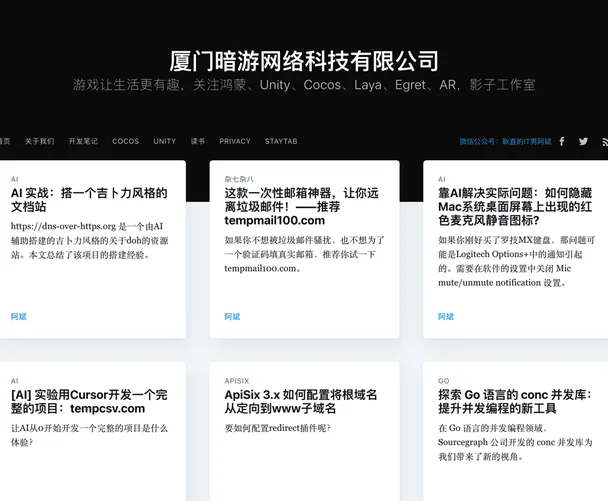Viewport: 608px width, 501px height.
Task: Open the Twitter bird icon link
Action: click(x=583, y=142)
